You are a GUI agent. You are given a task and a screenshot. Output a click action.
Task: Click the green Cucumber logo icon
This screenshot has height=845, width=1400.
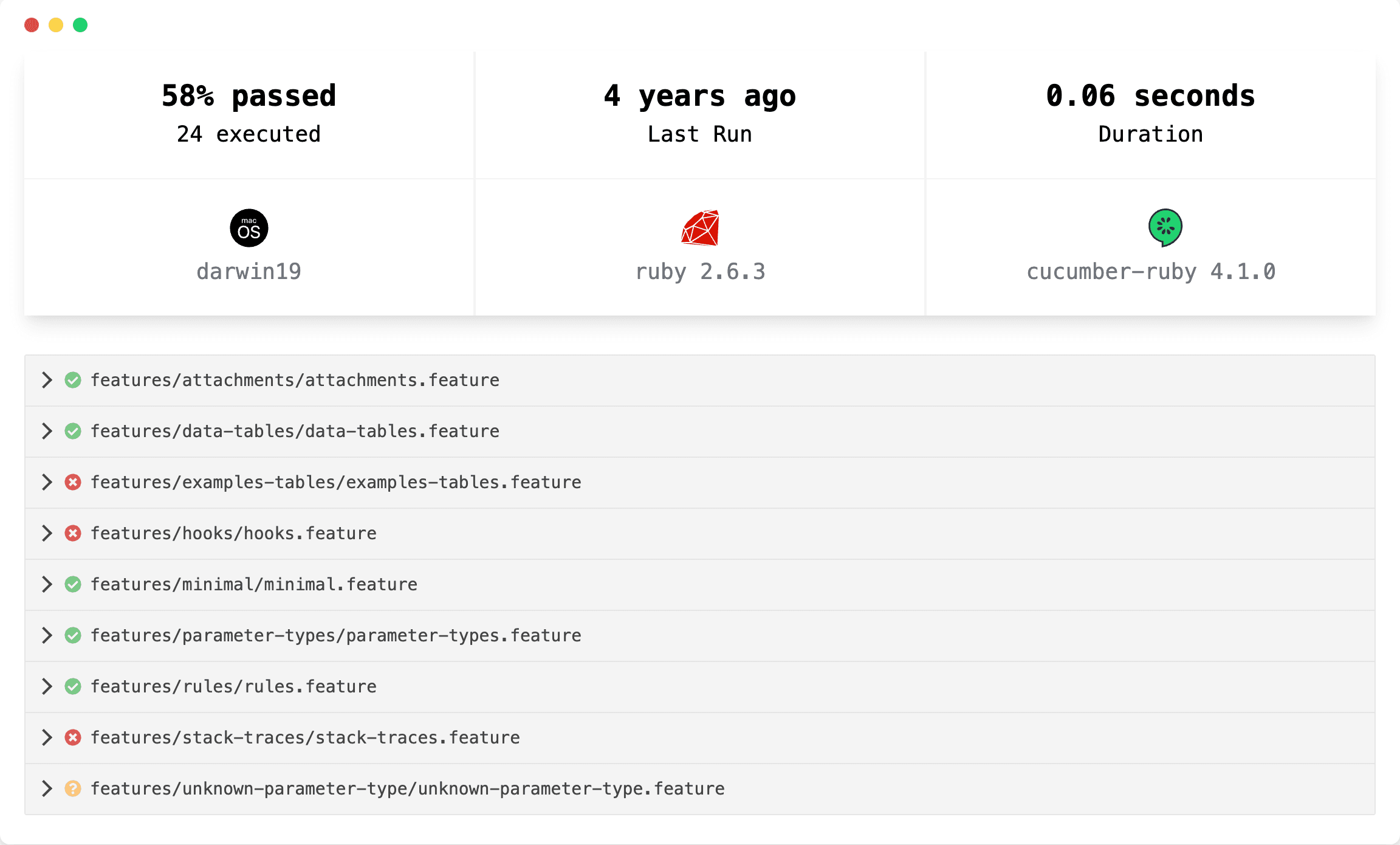[x=1165, y=228]
